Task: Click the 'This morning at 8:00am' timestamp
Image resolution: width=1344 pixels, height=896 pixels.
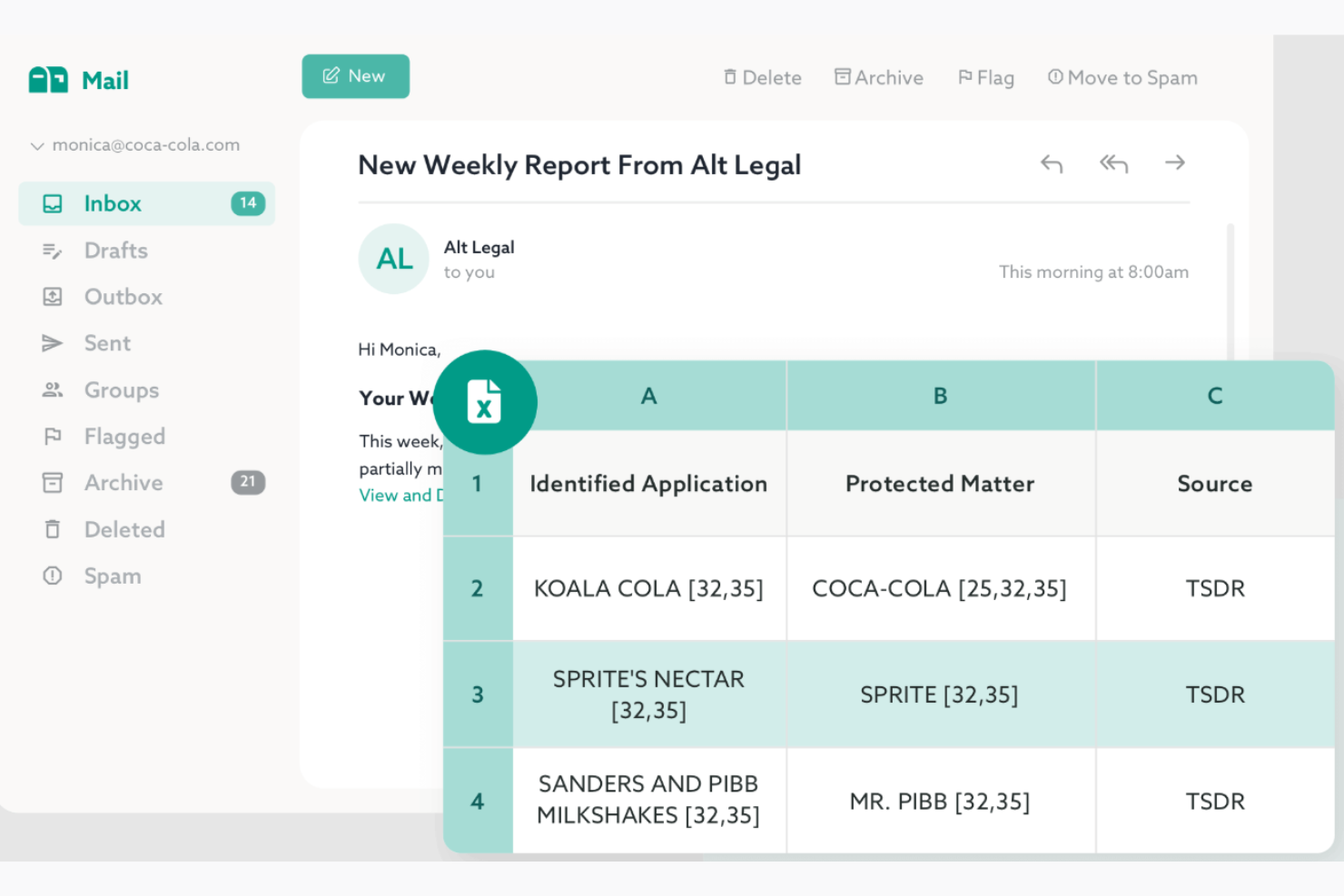Action: (1093, 272)
